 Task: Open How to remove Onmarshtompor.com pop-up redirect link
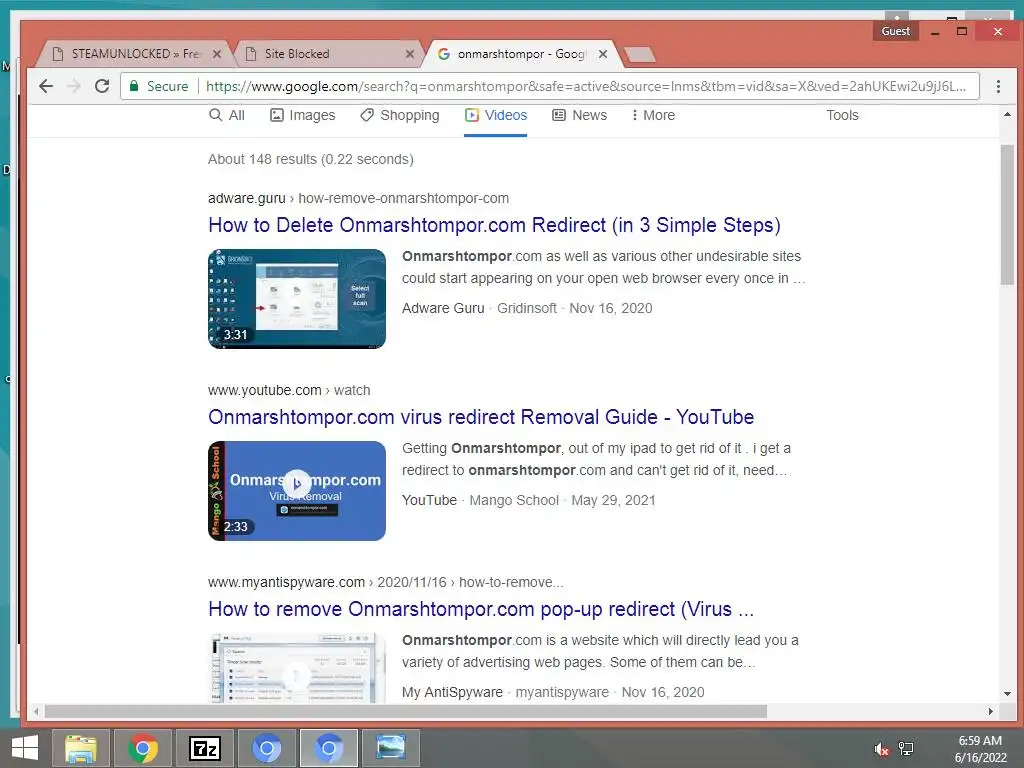[x=481, y=609]
